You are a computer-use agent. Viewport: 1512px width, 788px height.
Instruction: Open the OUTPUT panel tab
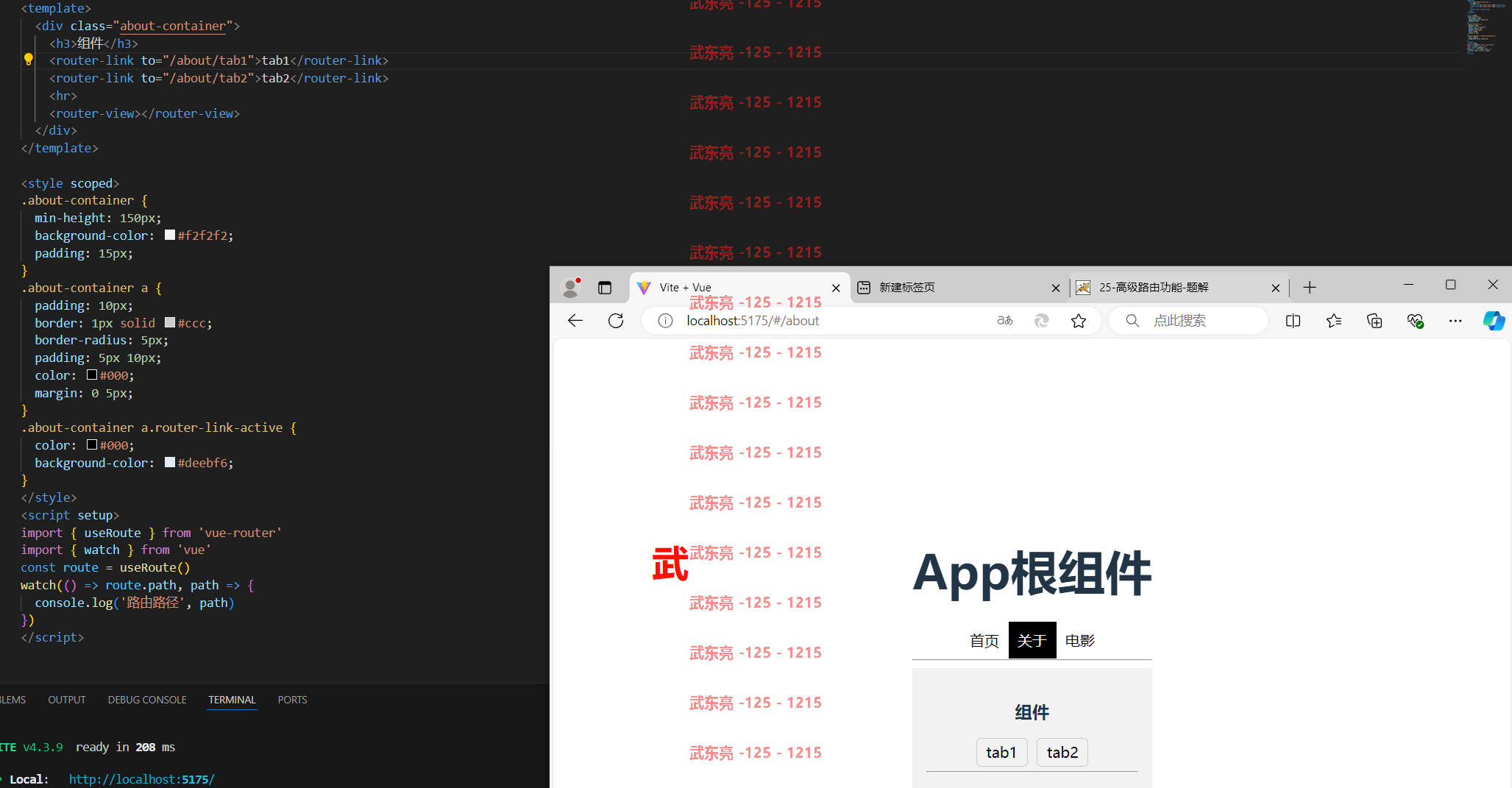click(x=67, y=700)
